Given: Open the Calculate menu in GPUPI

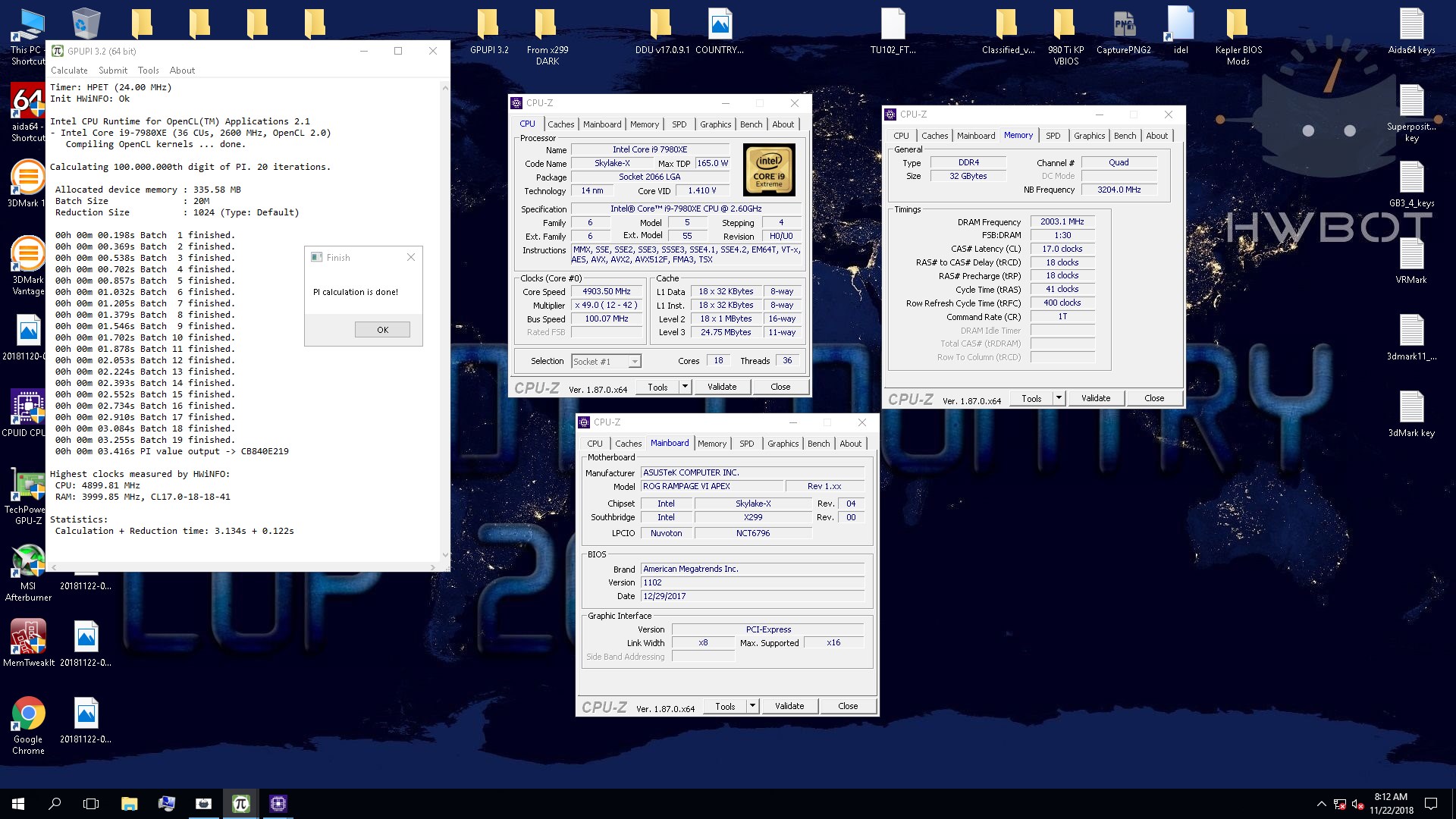Looking at the screenshot, I should [69, 71].
